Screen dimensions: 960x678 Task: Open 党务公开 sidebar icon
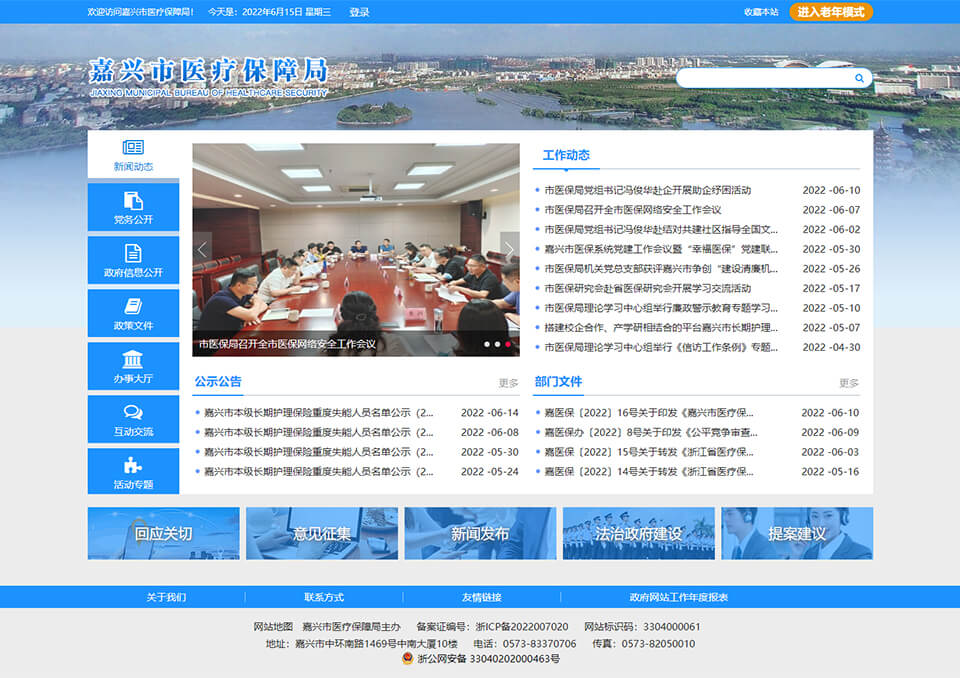133,201
